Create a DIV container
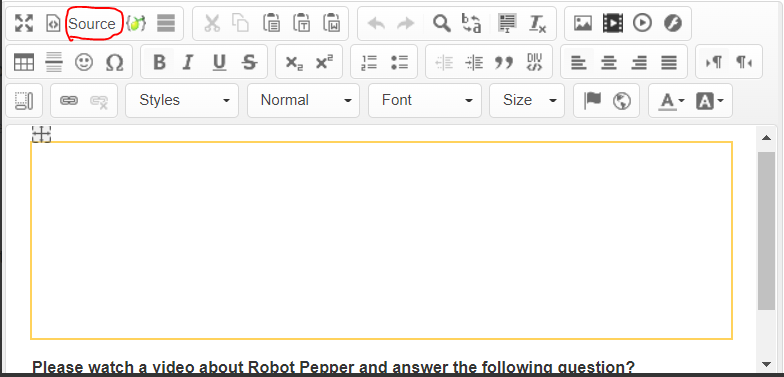This screenshot has height=377, width=784. [534, 62]
